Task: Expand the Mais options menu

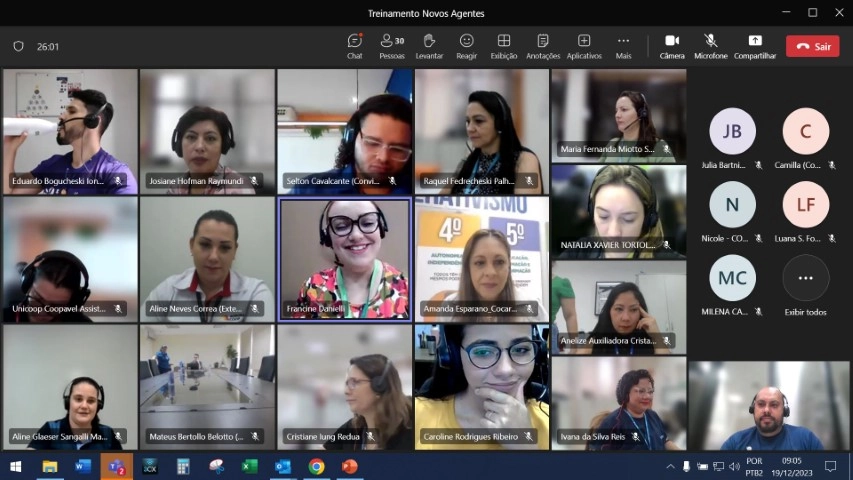Action: pos(623,46)
